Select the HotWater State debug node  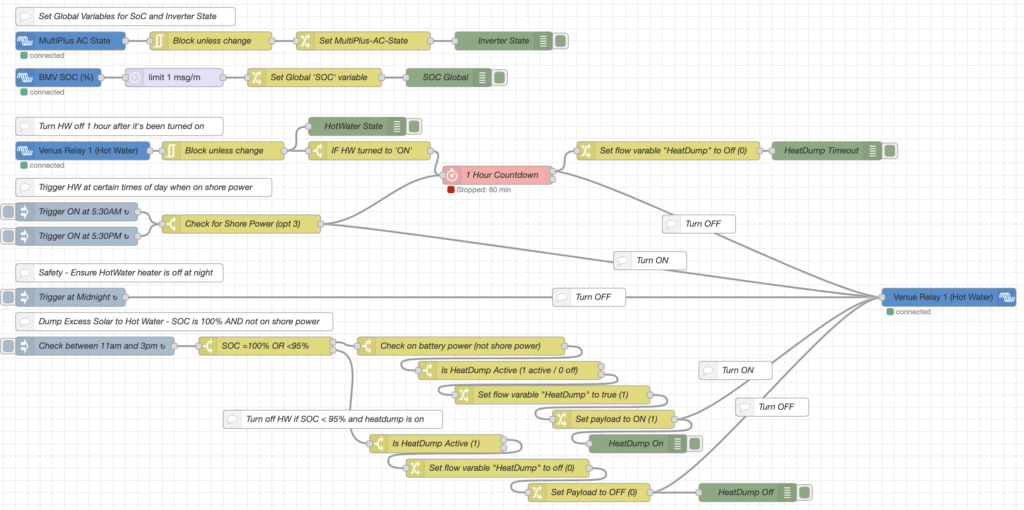tap(357, 125)
